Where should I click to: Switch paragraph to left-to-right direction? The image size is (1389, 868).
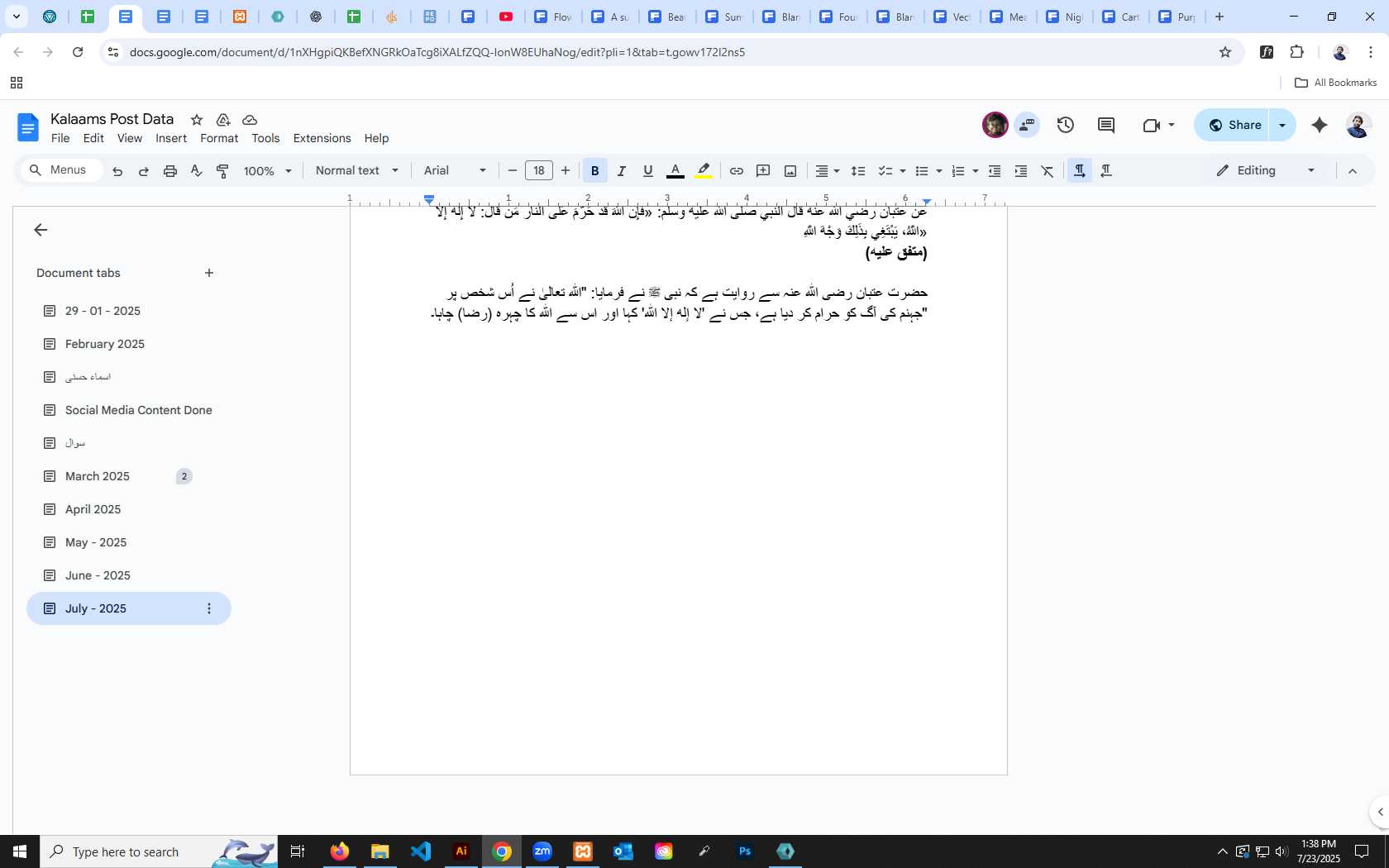tap(1080, 171)
